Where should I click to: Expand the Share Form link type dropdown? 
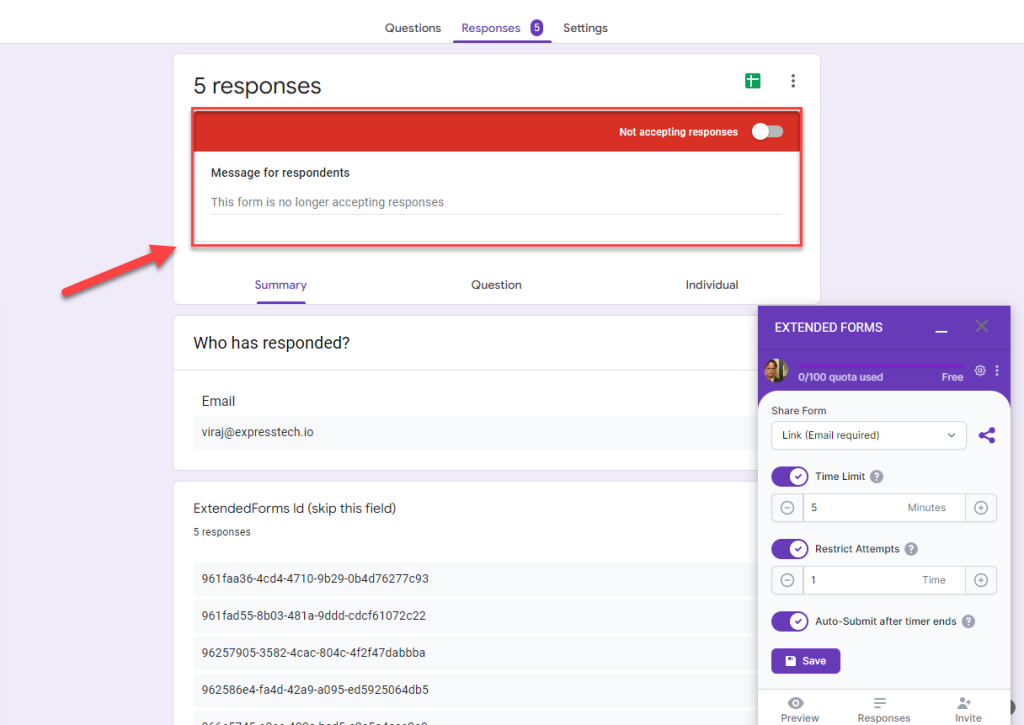(x=868, y=435)
